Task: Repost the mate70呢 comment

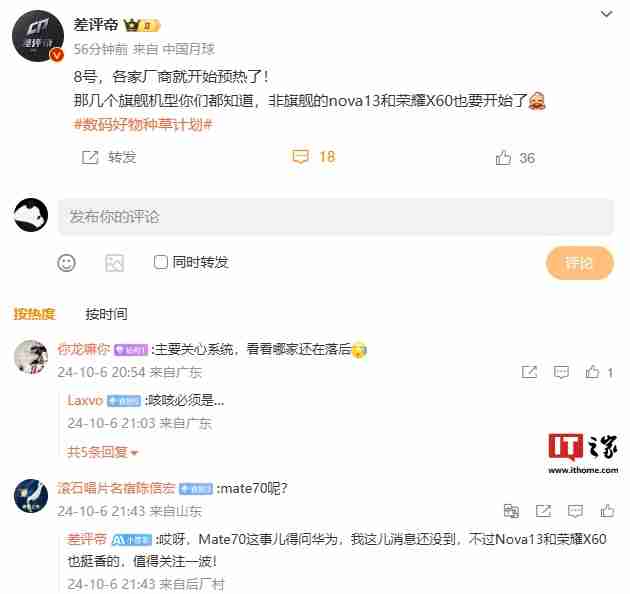Action: coord(543,511)
